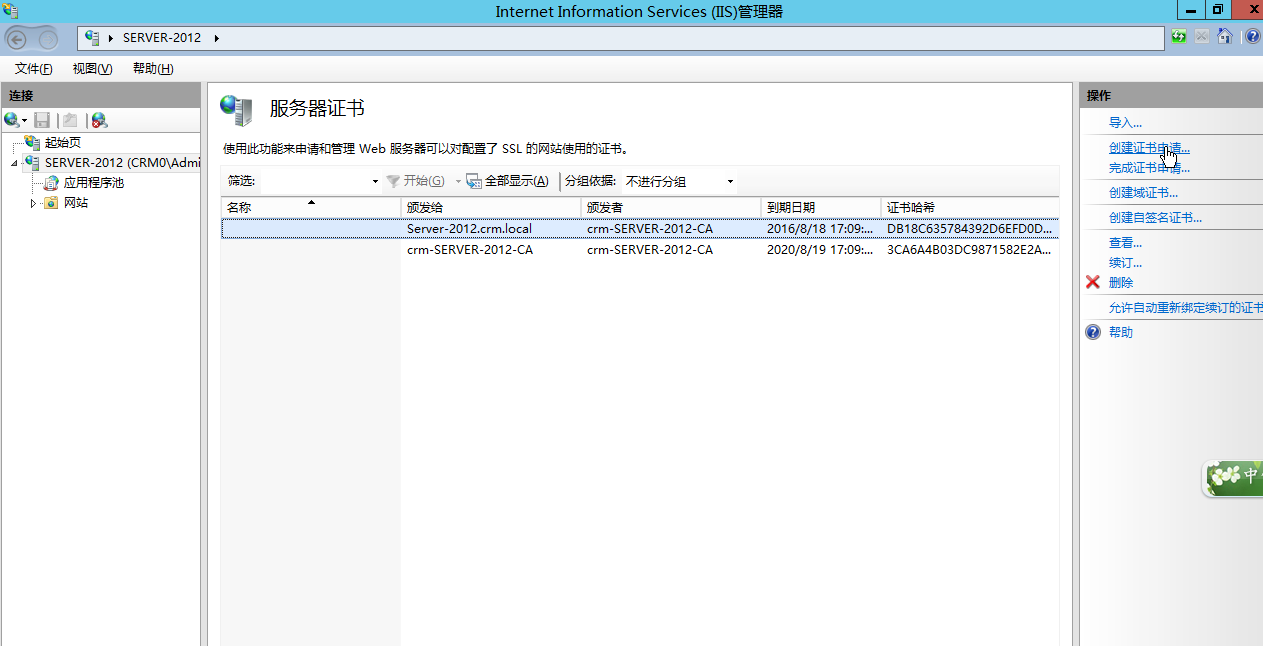Click the 网站 folder icon in the tree
This screenshot has width=1263, height=646.
point(51,203)
